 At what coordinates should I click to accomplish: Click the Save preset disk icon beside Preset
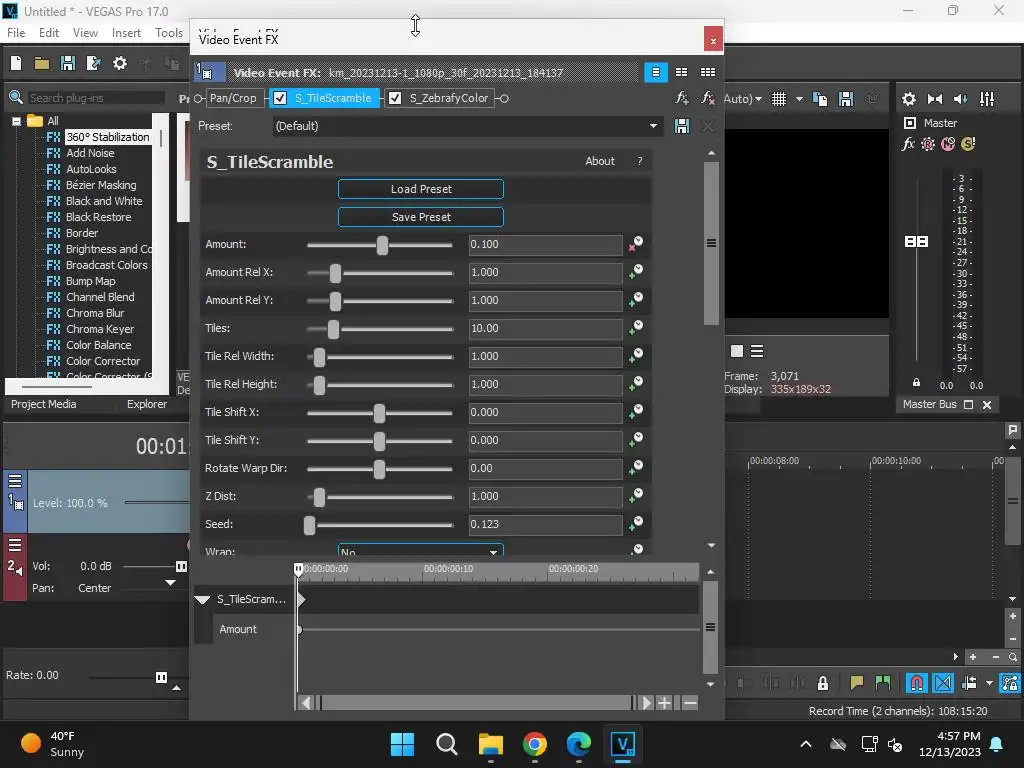pyautogui.click(x=682, y=126)
